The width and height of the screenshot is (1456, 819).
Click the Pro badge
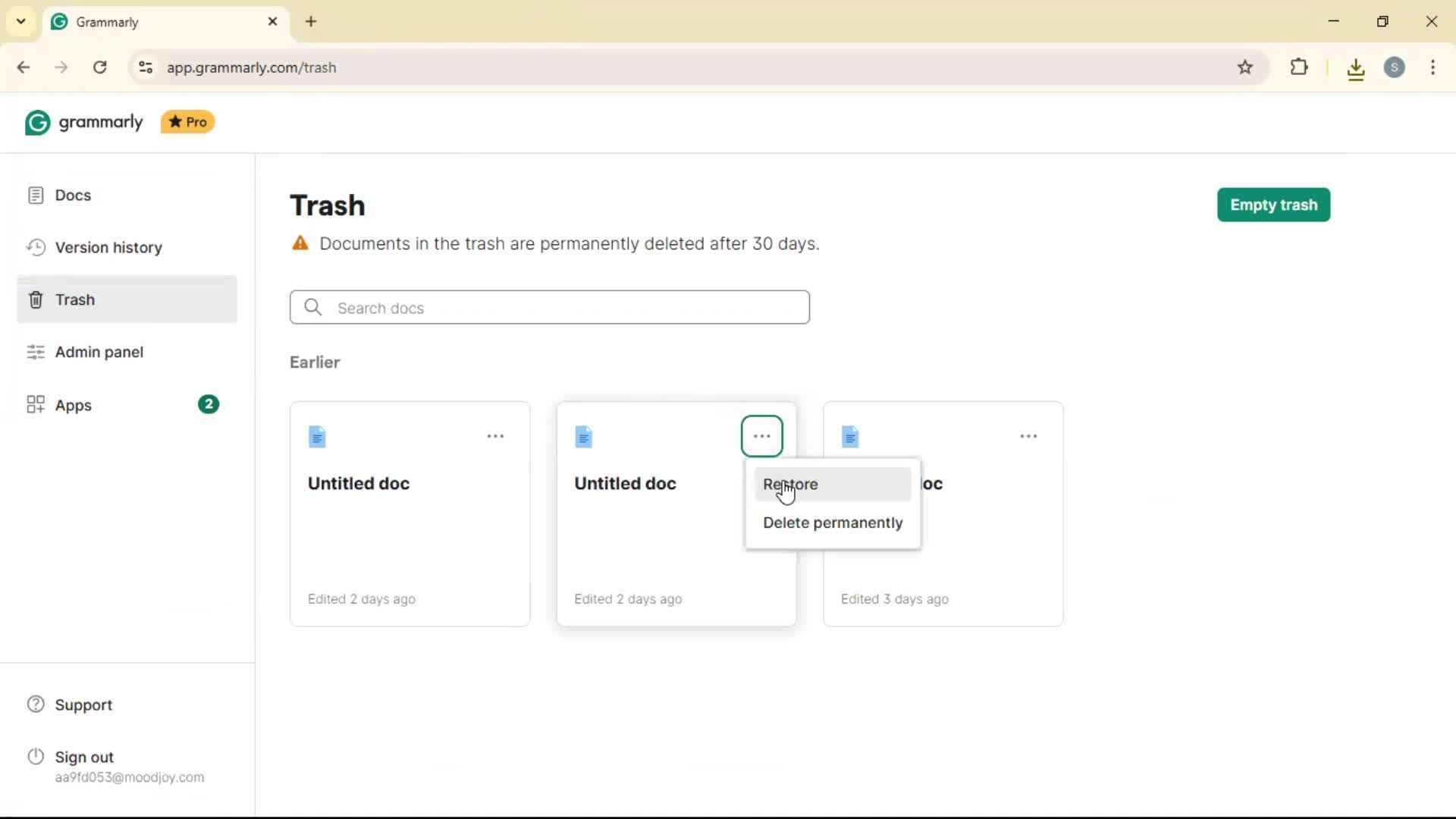(188, 122)
